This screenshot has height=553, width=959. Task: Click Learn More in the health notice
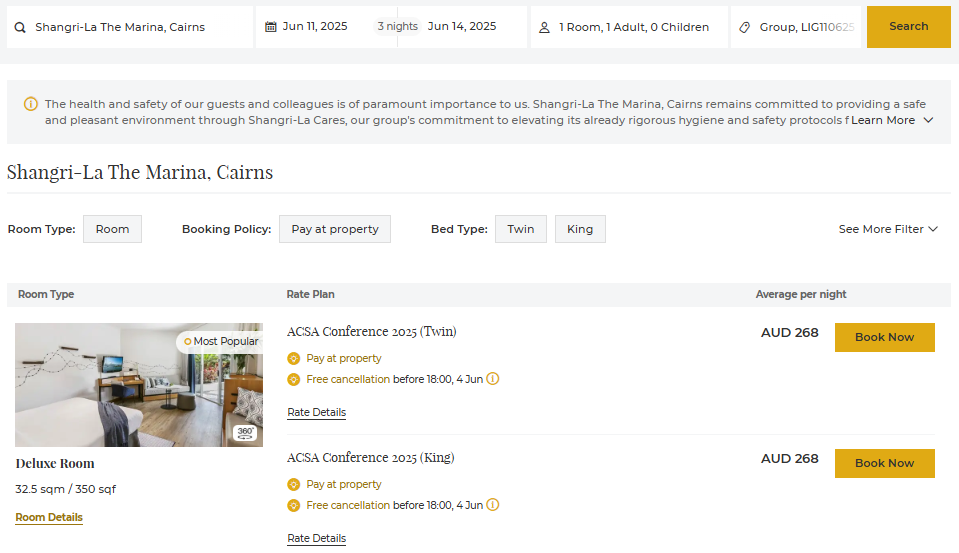click(883, 120)
